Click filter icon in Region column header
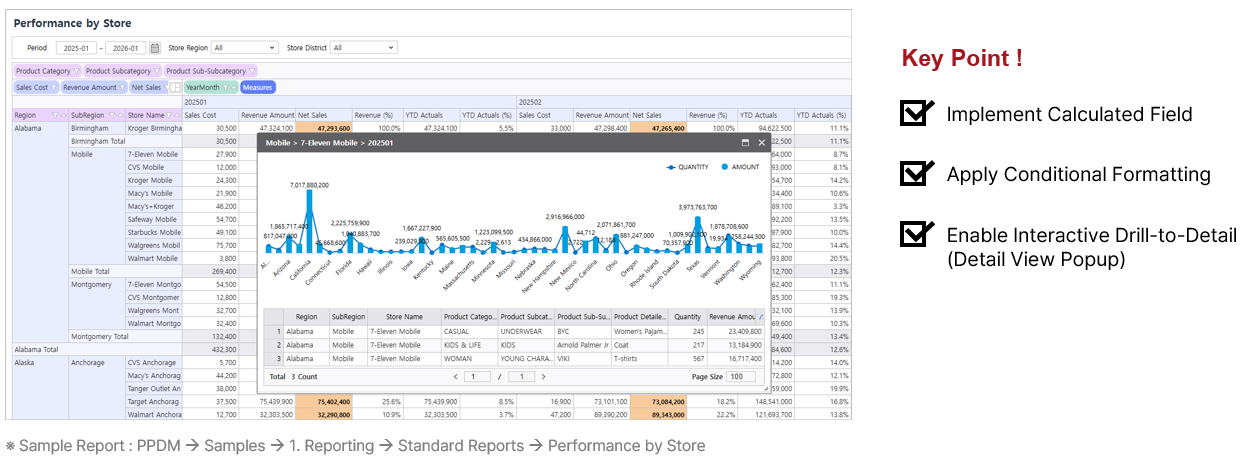 [x=54, y=115]
